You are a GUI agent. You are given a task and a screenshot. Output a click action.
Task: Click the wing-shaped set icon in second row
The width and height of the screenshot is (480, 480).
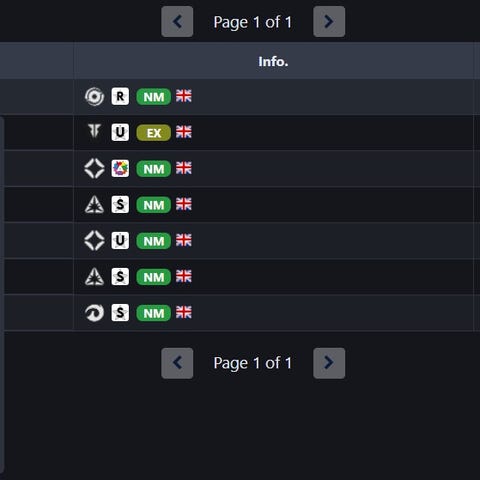click(x=94, y=131)
